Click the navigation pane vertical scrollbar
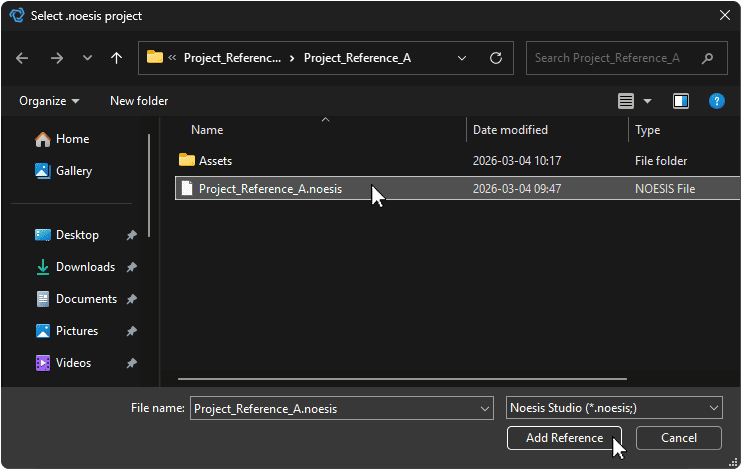Viewport: 742px width, 470px height. click(149, 186)
